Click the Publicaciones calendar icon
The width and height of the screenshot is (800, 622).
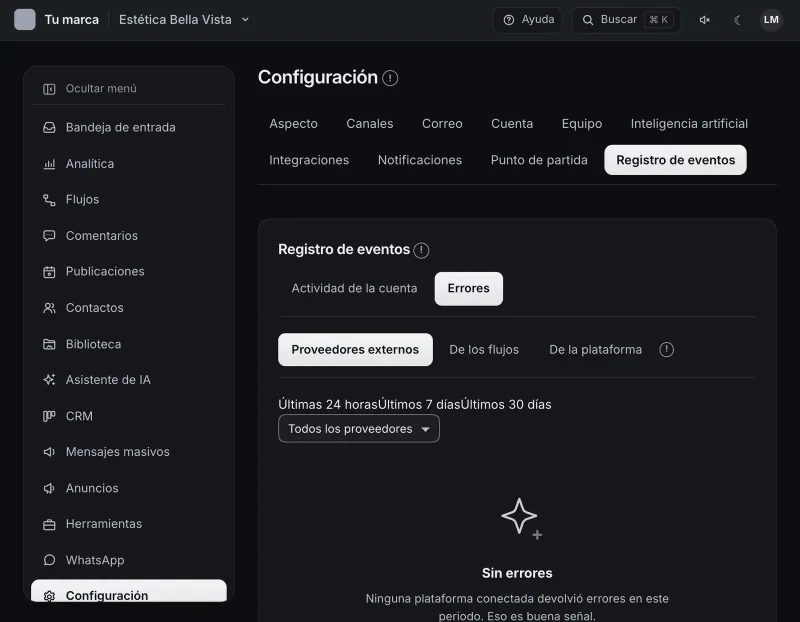click(49, 272)
